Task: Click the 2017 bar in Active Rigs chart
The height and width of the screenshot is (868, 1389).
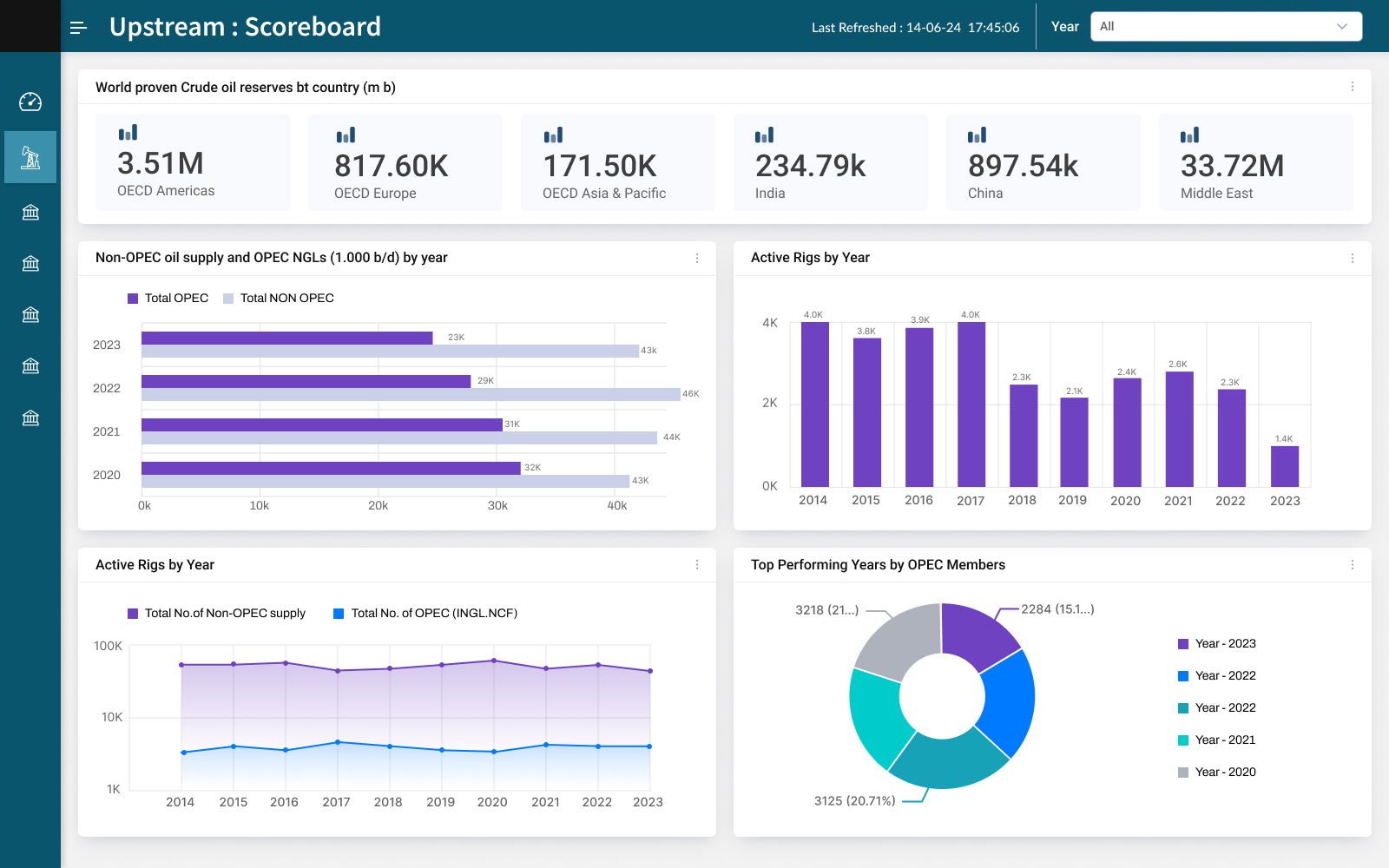Action: coord(971,404)
